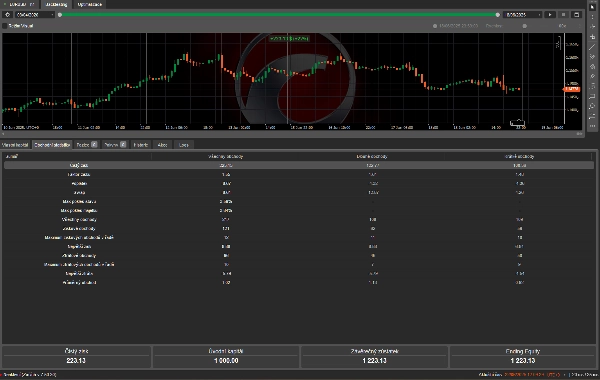Open the Příkazy tab
600x380 pixels.
pos(115,145)
